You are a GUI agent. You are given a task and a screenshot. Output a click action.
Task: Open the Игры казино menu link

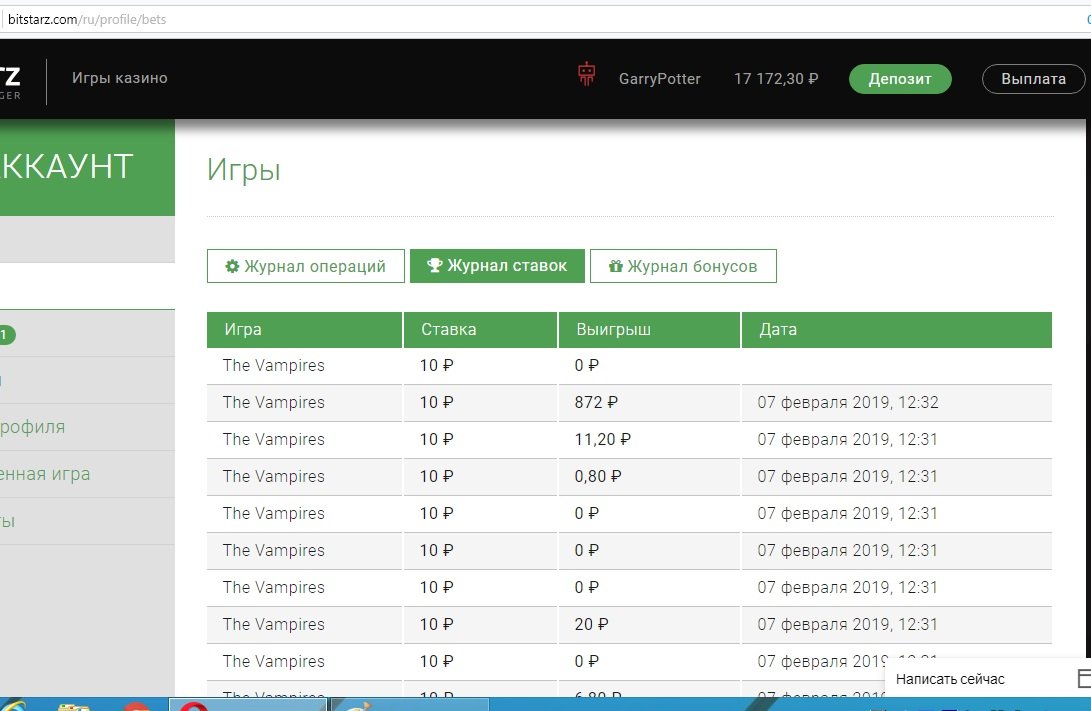(x=120, y=78)
